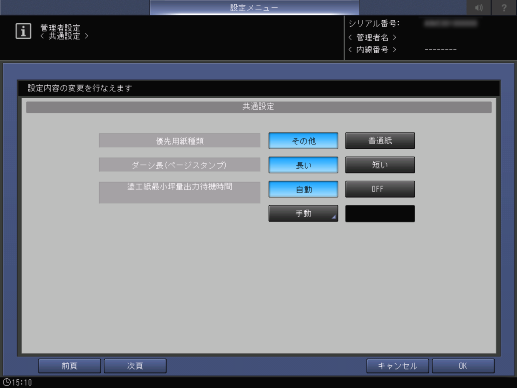Go to previous page with 前頁
Image resolution: width=517 pixels, height=388 pixels.
[69, 366]
